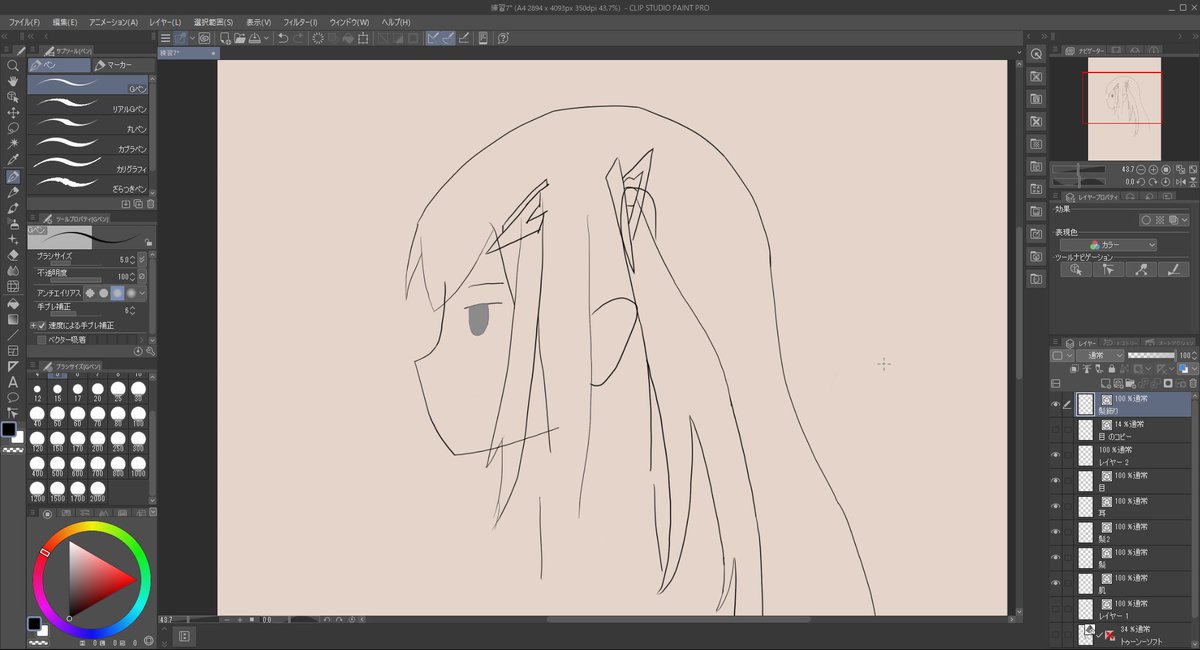
Task: Show the レイヤー 1 layer
Action: click(x=1055, y=609)
